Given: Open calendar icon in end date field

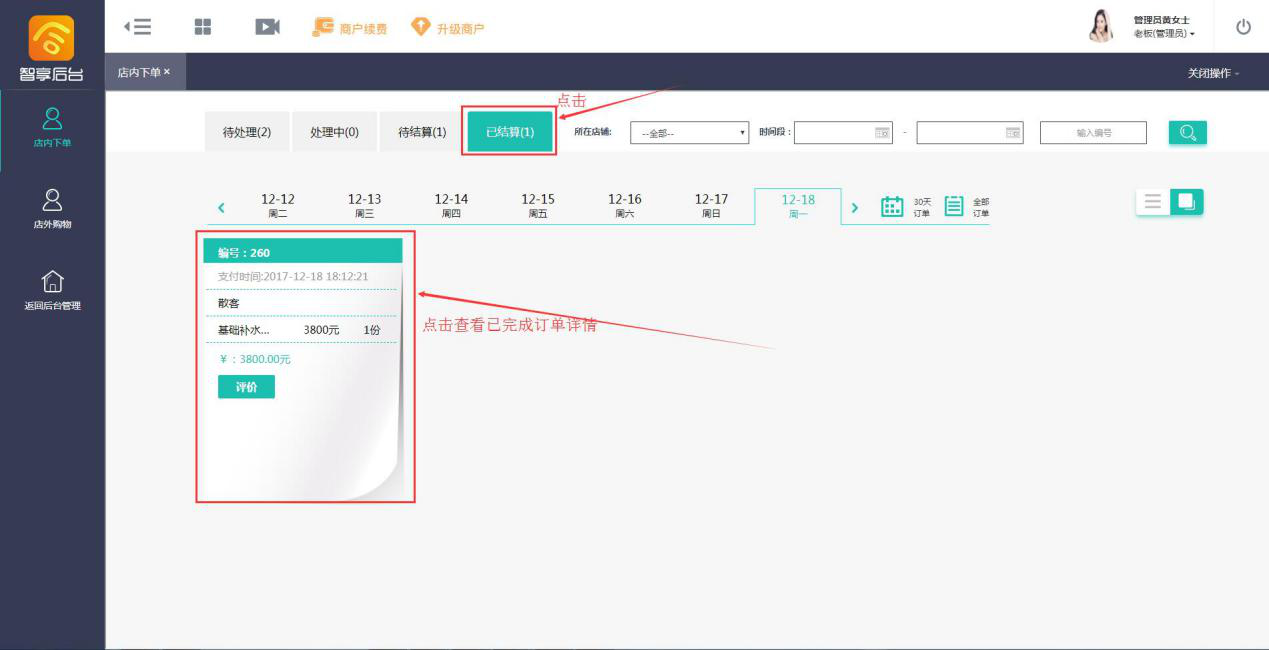Looking at the screenshot, I should point(1012,132).
